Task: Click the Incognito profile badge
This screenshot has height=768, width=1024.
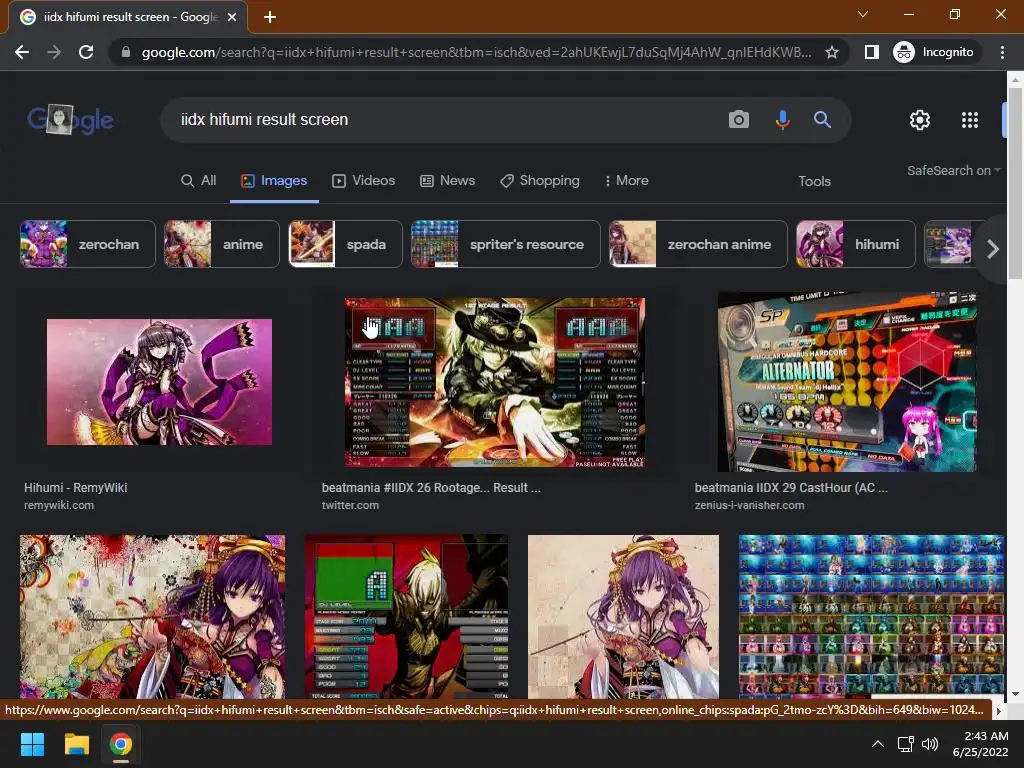Action: point(934,52)
